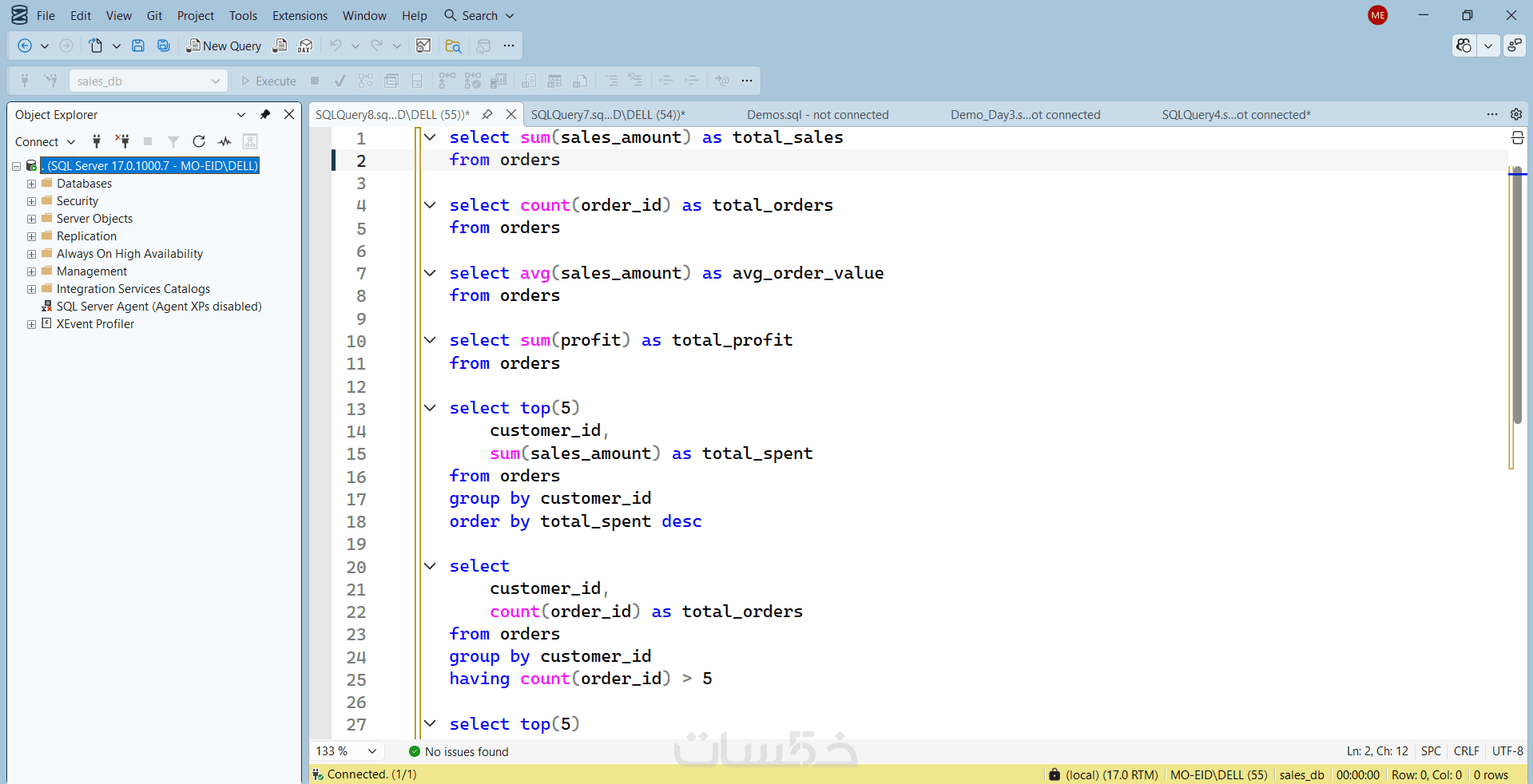The image size is (1533, 784).
Task: Open the tab settings gear icon
Action: [x=1516, y=114]
